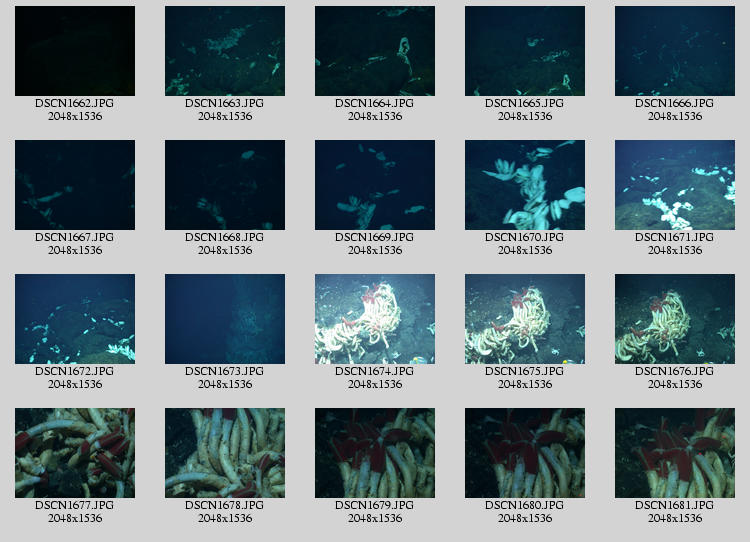This screenshot has width=750, height=542.
Task: Click the DSCN1664.JPG image thumbnail
Action: pyautogui.click(x=375, y=51)
